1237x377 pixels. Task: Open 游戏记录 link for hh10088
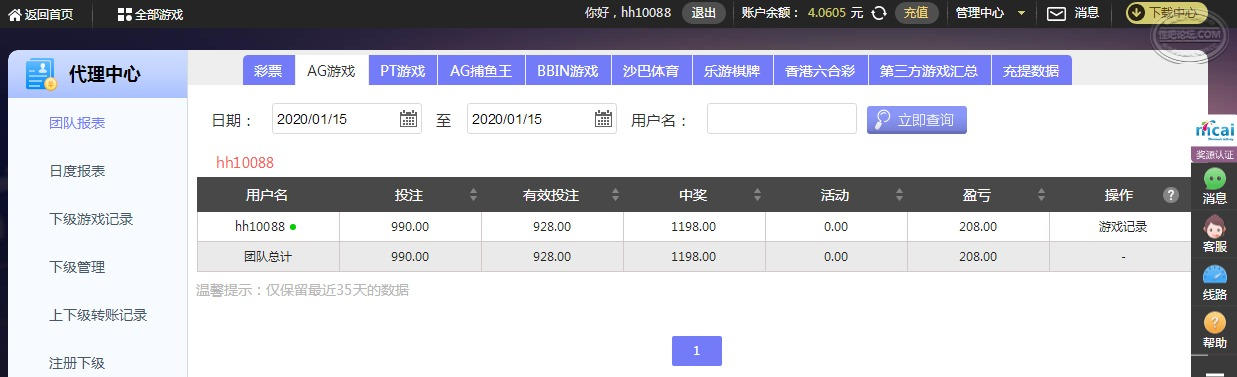click(x=1123, y=226)
